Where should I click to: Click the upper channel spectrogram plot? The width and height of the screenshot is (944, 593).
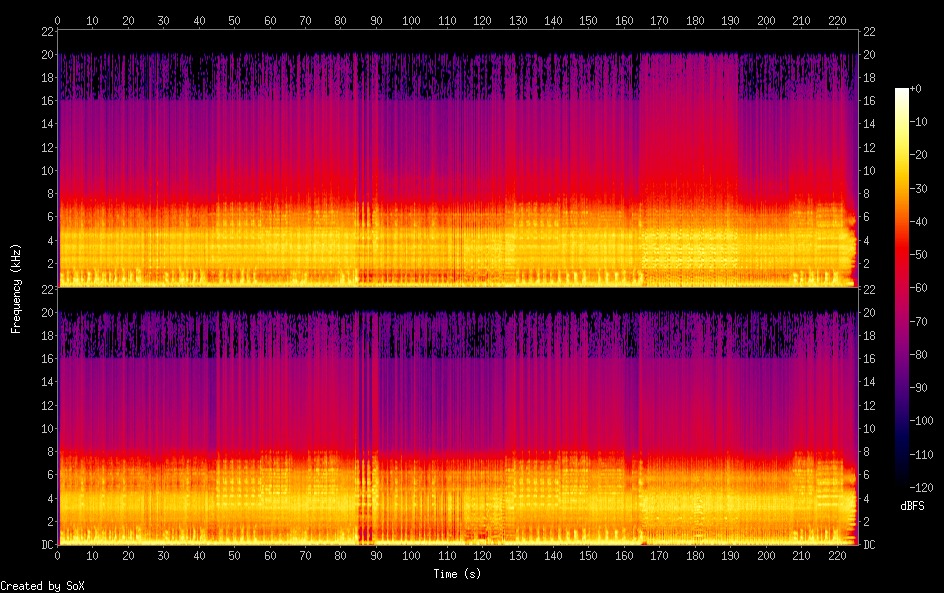[x=458, y=158]
